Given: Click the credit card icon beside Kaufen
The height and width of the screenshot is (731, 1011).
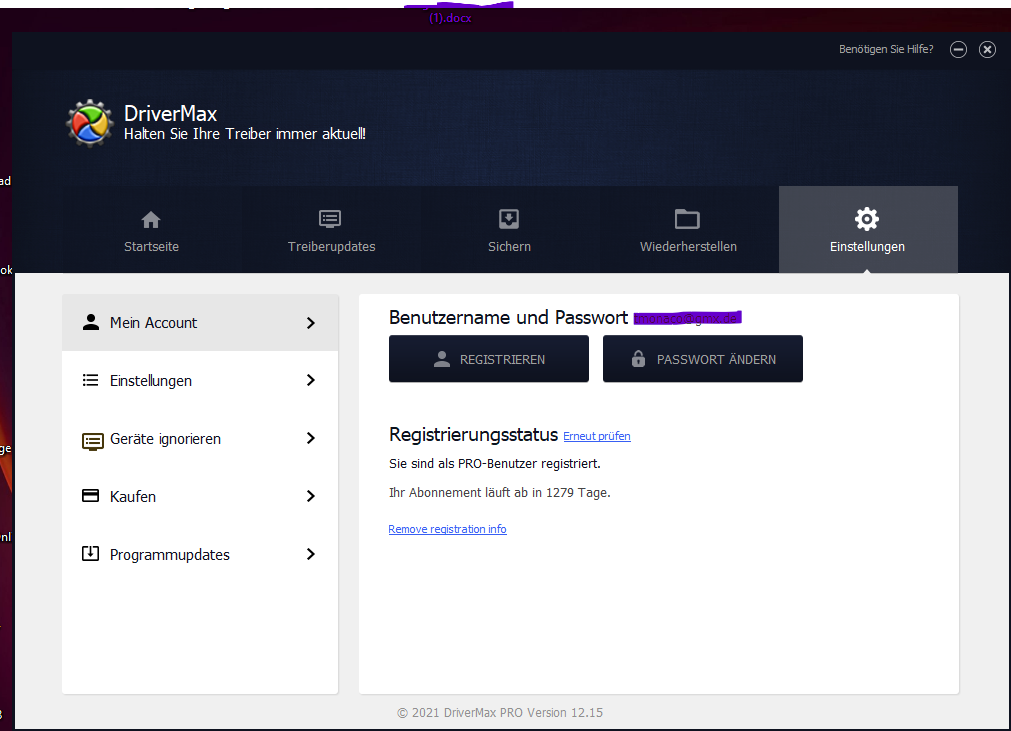Looking at the screenshot, I should (x=91, y=496).
